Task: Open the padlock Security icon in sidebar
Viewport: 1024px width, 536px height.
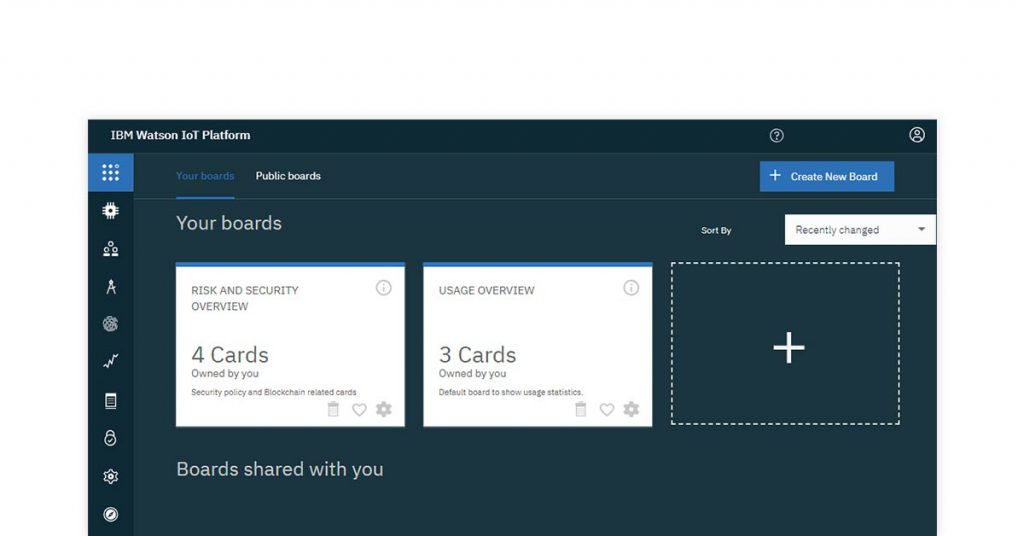Action: [x=110, y=438]
